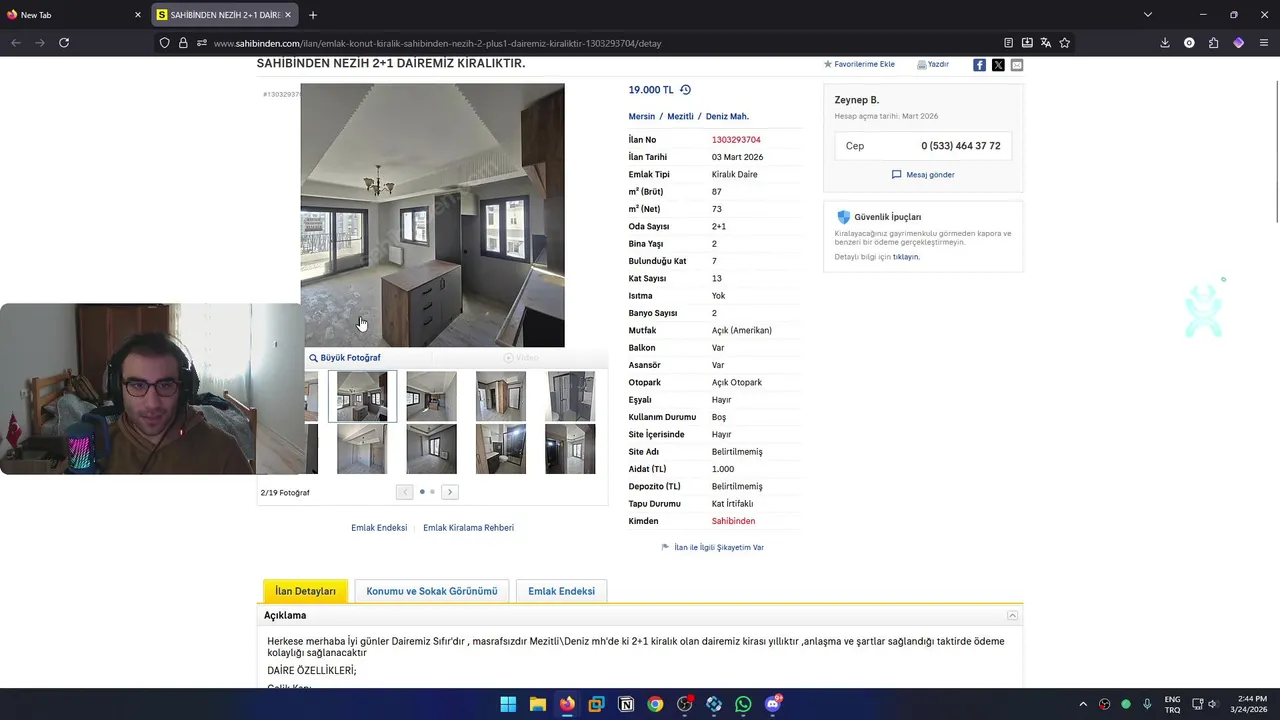This screenshot has width=1280, height=720.
Task: Reload the current page
Action: point(64,43)
